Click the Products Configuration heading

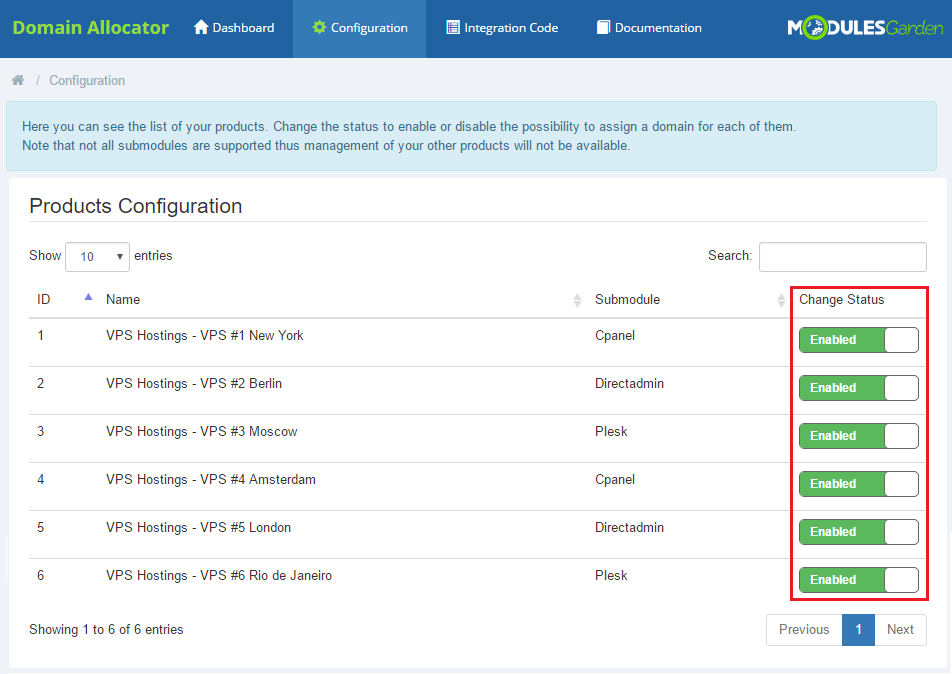(x=135, y=206)
